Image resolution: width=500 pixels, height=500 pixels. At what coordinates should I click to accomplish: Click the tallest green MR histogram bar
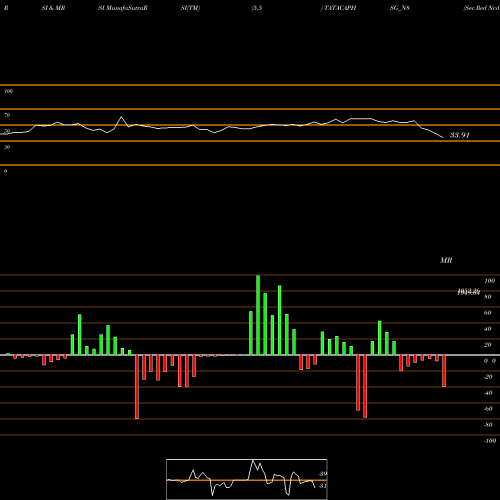(258, 315)
